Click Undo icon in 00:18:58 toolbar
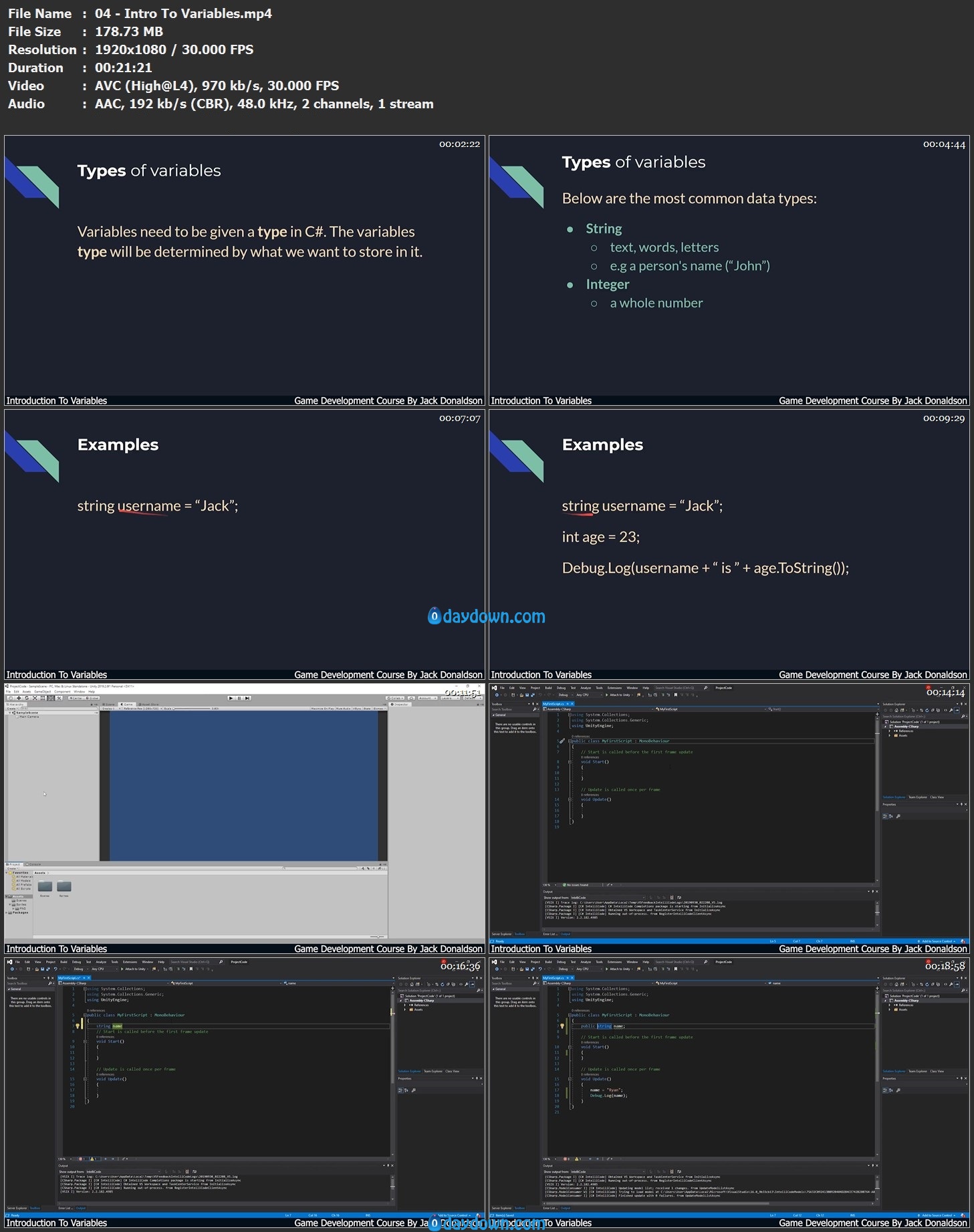 click(540, 969)
